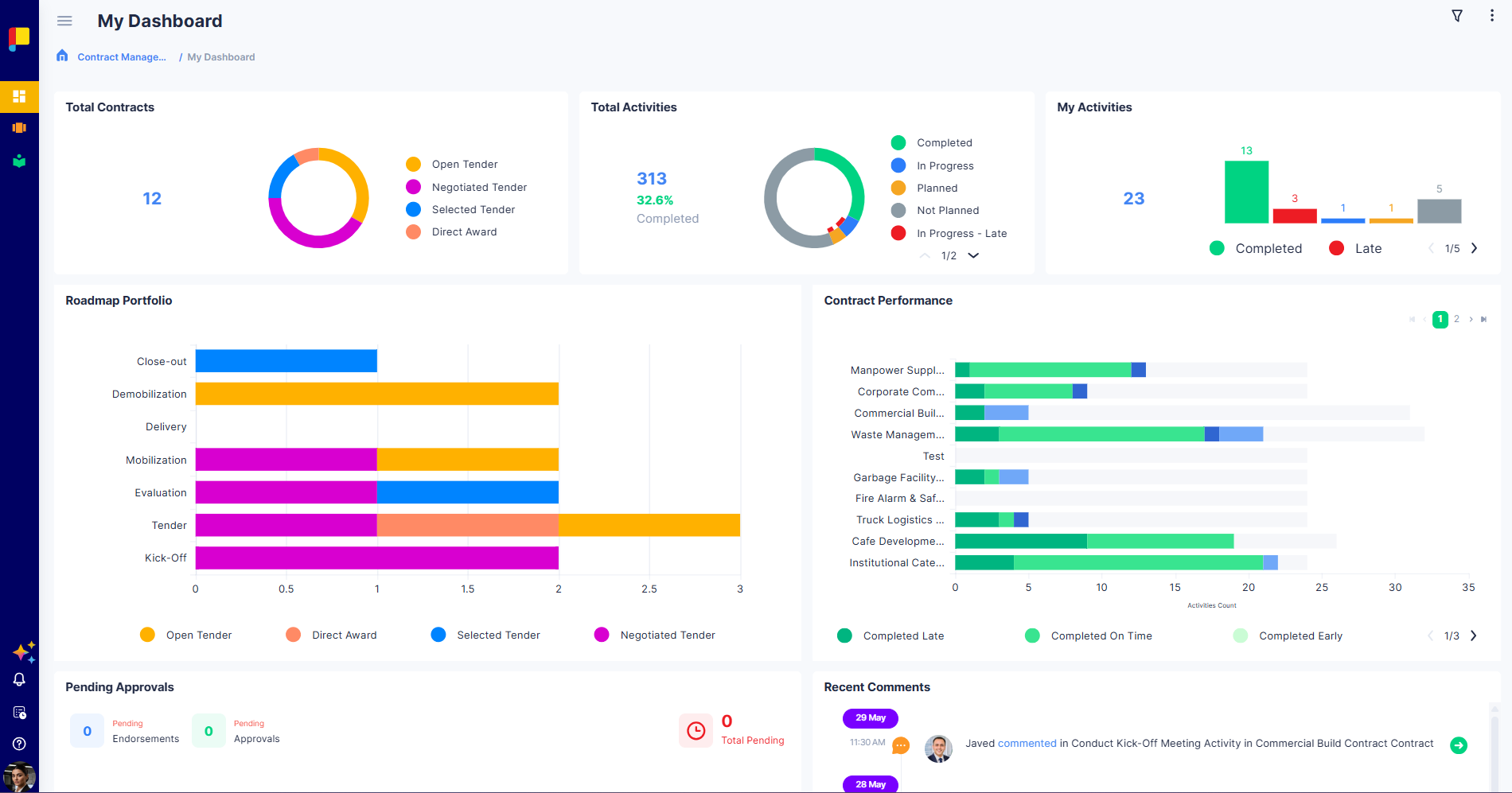Image resolution: width=1512 pixels, height=793 pixels.
Task: Toggle Selected Tender in Roadmap Portfolio legend
Action: 485,635
